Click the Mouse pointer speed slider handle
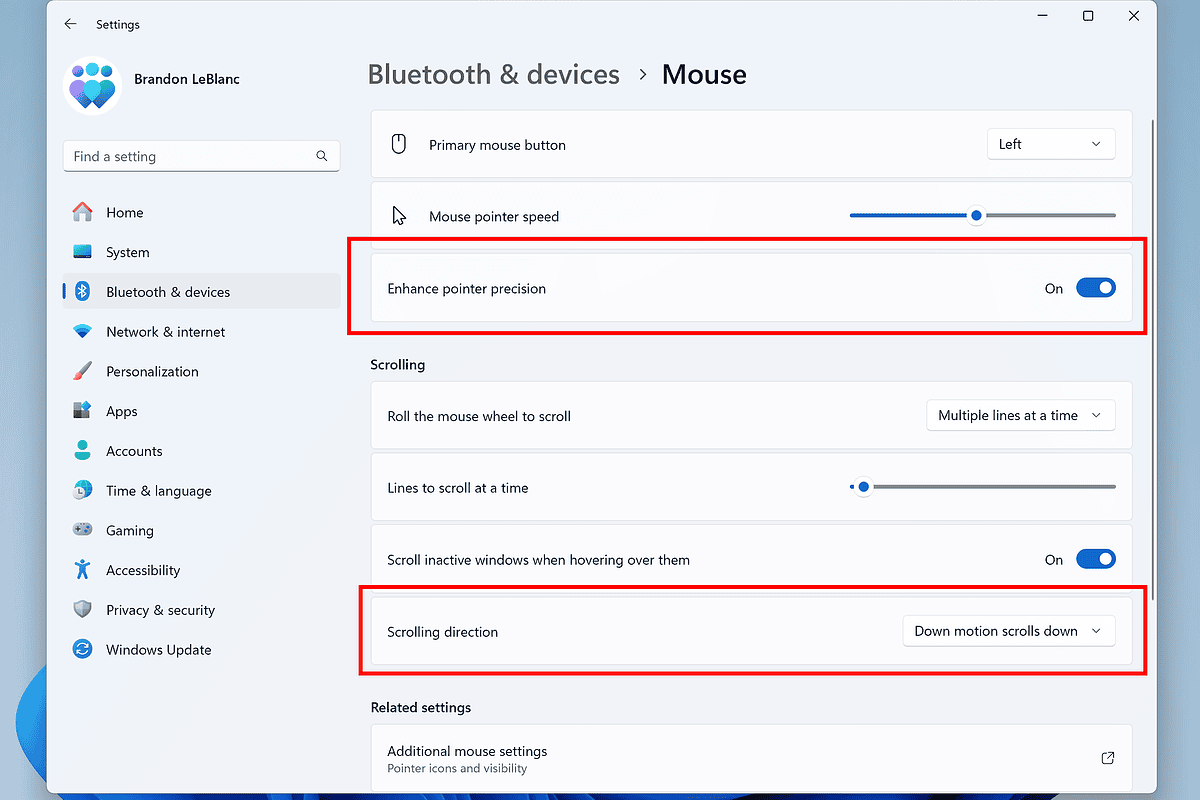 [976, 215]
